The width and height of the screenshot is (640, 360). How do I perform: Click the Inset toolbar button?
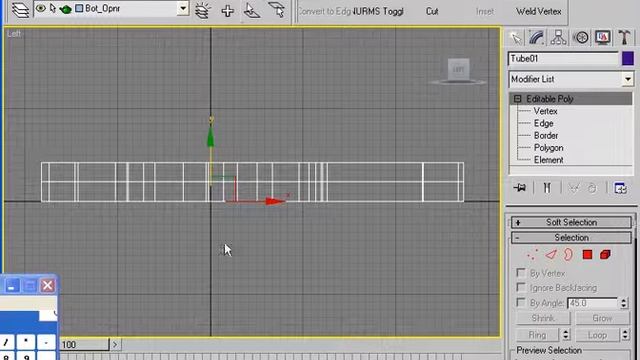(484, 11)
